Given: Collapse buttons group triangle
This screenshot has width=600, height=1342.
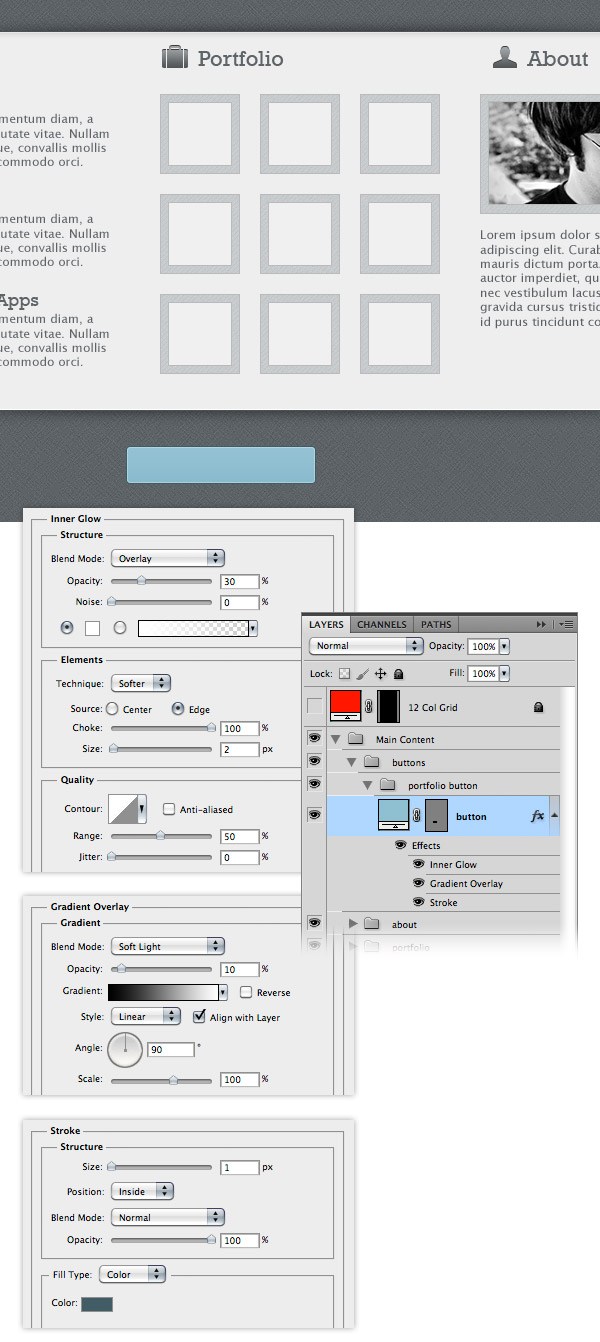Looking at the screenshot, I should pos(351,762).
